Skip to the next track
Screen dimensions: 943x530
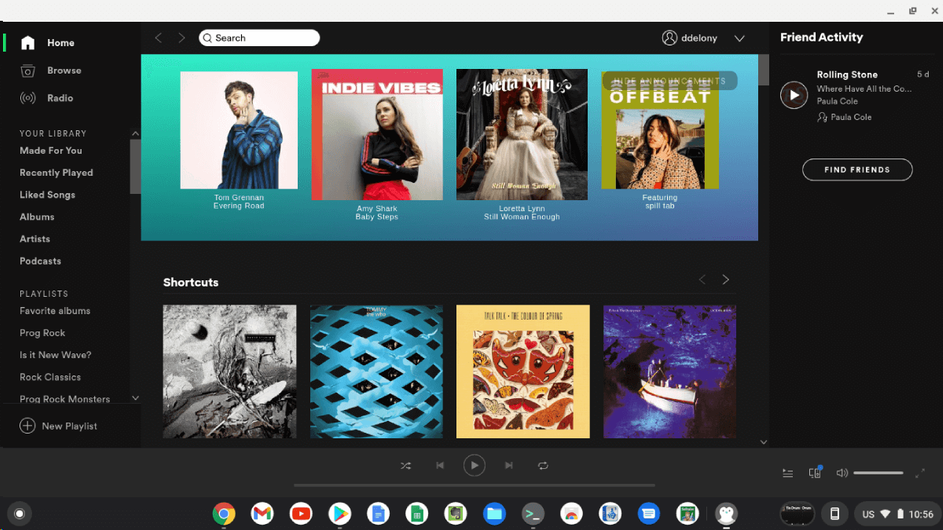509,466
